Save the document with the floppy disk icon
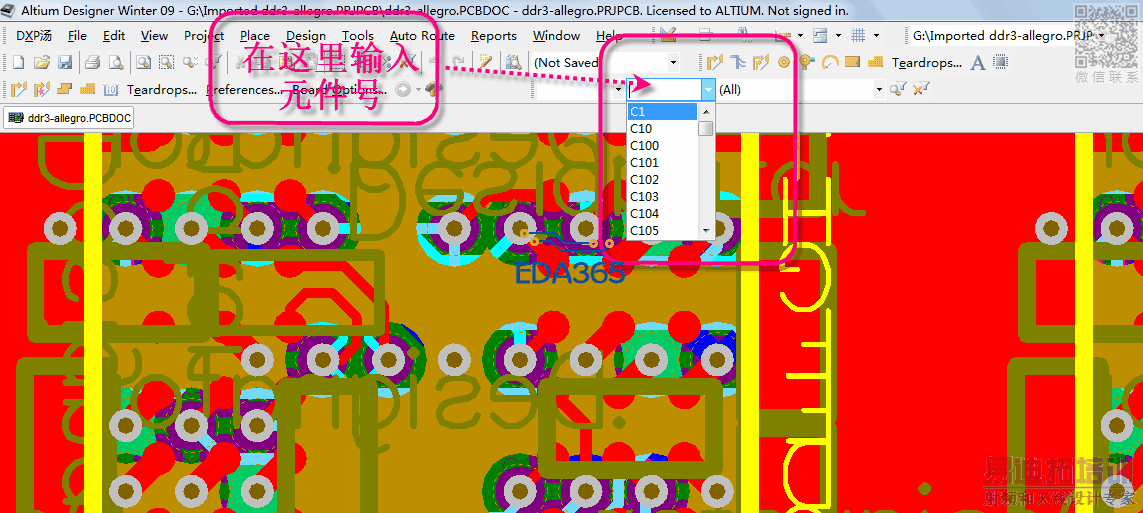 tap(65, 63)
